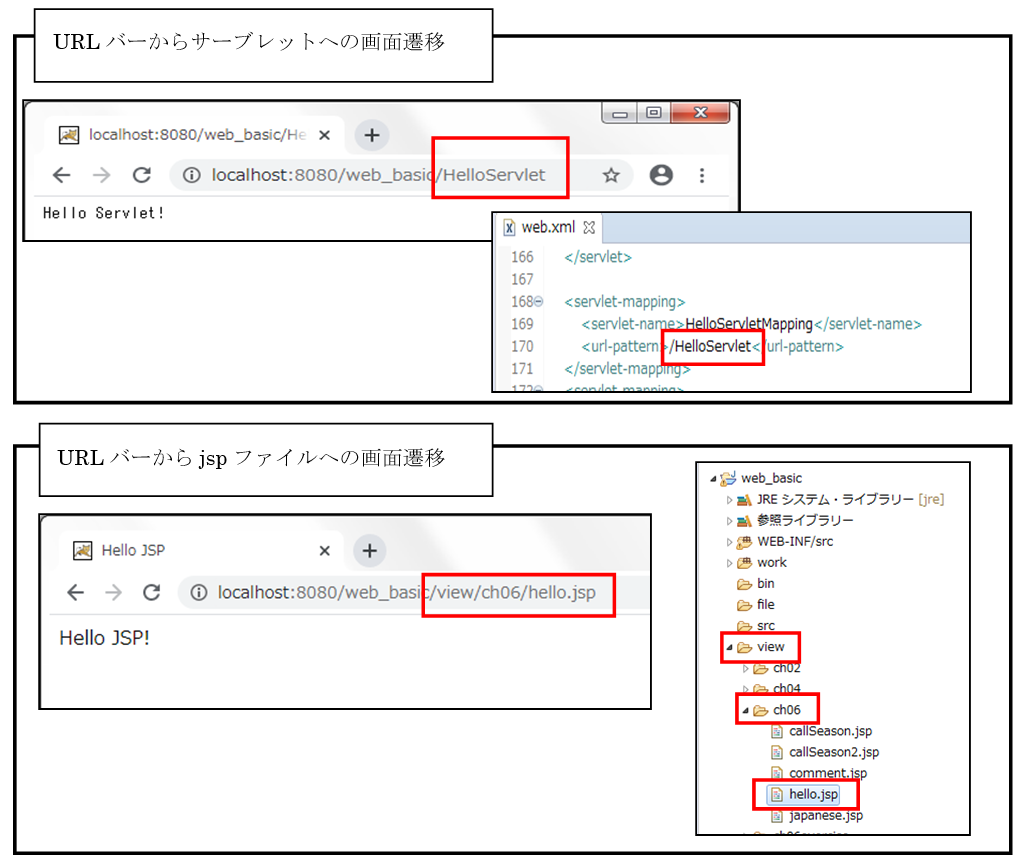1018x861 pixels.
Task: Expand the JRE システム・ライブラリー node
Action: [x=730, y=499]
